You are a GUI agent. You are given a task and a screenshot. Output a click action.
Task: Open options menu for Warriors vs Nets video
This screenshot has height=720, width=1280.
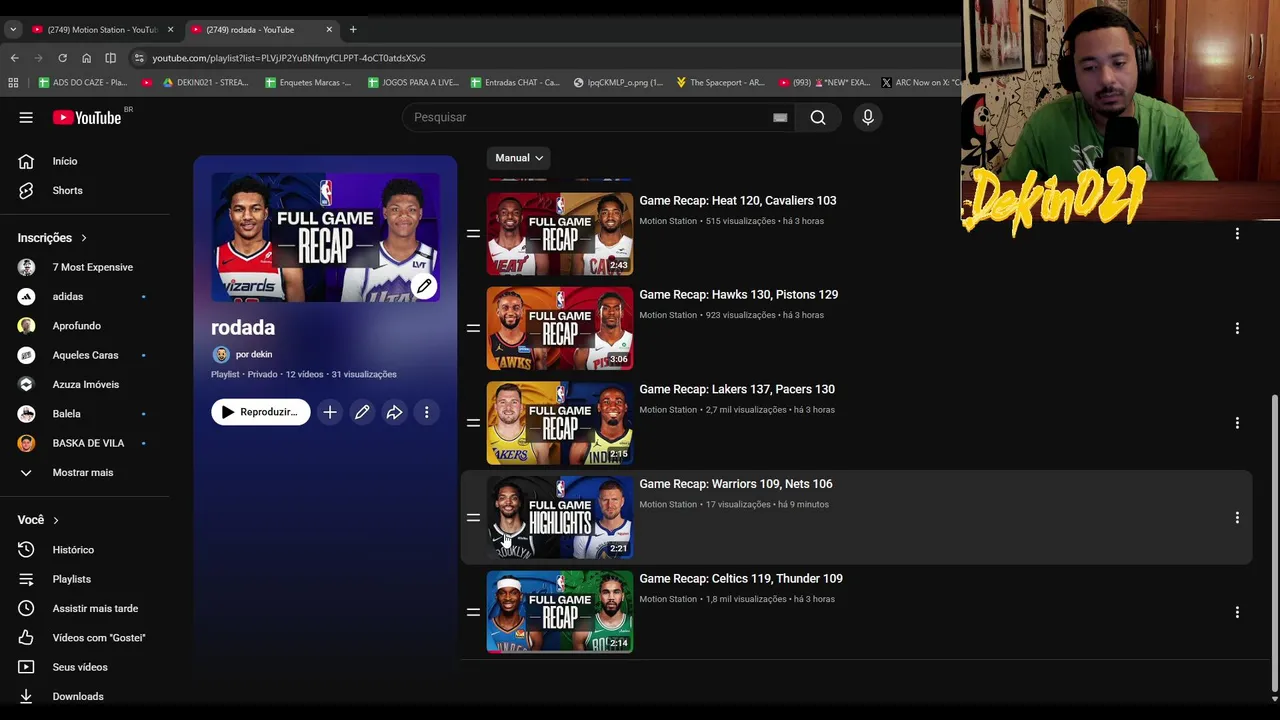pos(1237,517)
